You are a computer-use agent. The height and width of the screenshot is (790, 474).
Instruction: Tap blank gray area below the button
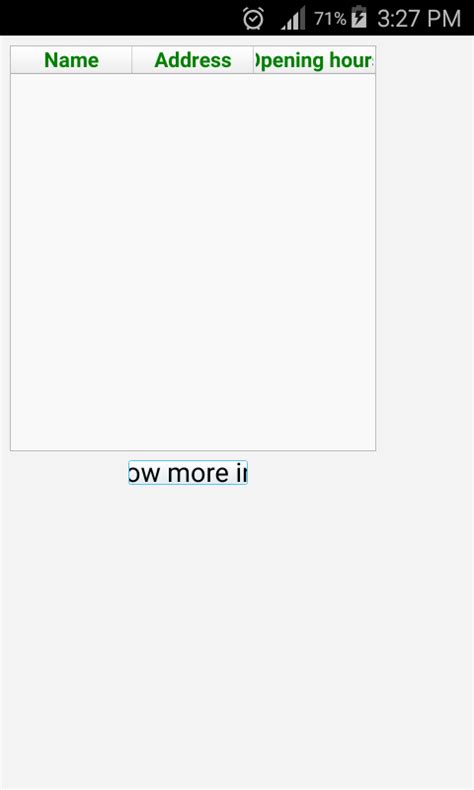click(237, 637)
